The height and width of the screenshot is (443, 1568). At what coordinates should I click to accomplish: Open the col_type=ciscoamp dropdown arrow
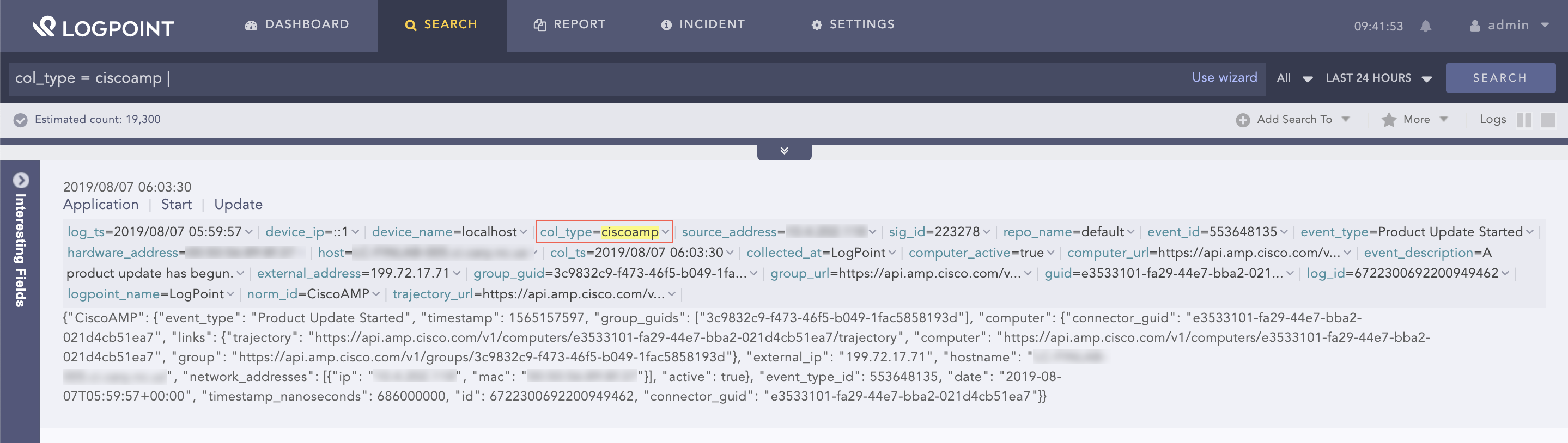(x=665, y=232)
